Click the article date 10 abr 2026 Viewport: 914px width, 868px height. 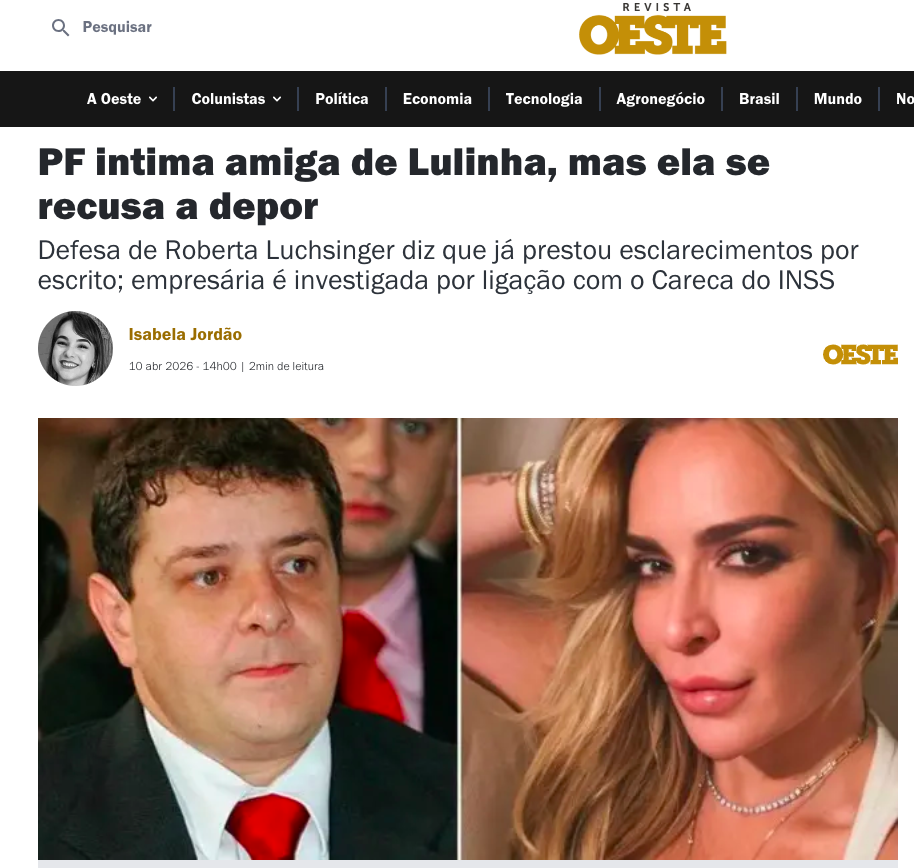pyautogui.click(x=160, y=366)
